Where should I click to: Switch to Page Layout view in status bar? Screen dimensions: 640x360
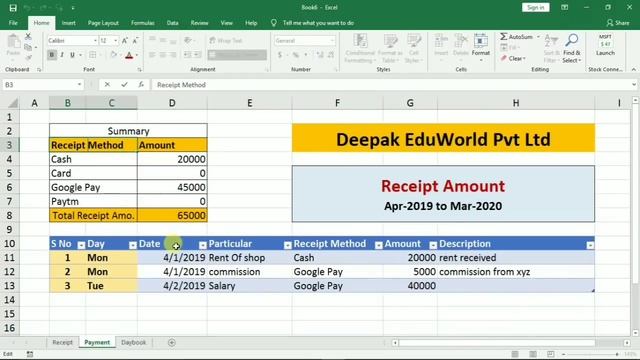click(x=533, y=354)
